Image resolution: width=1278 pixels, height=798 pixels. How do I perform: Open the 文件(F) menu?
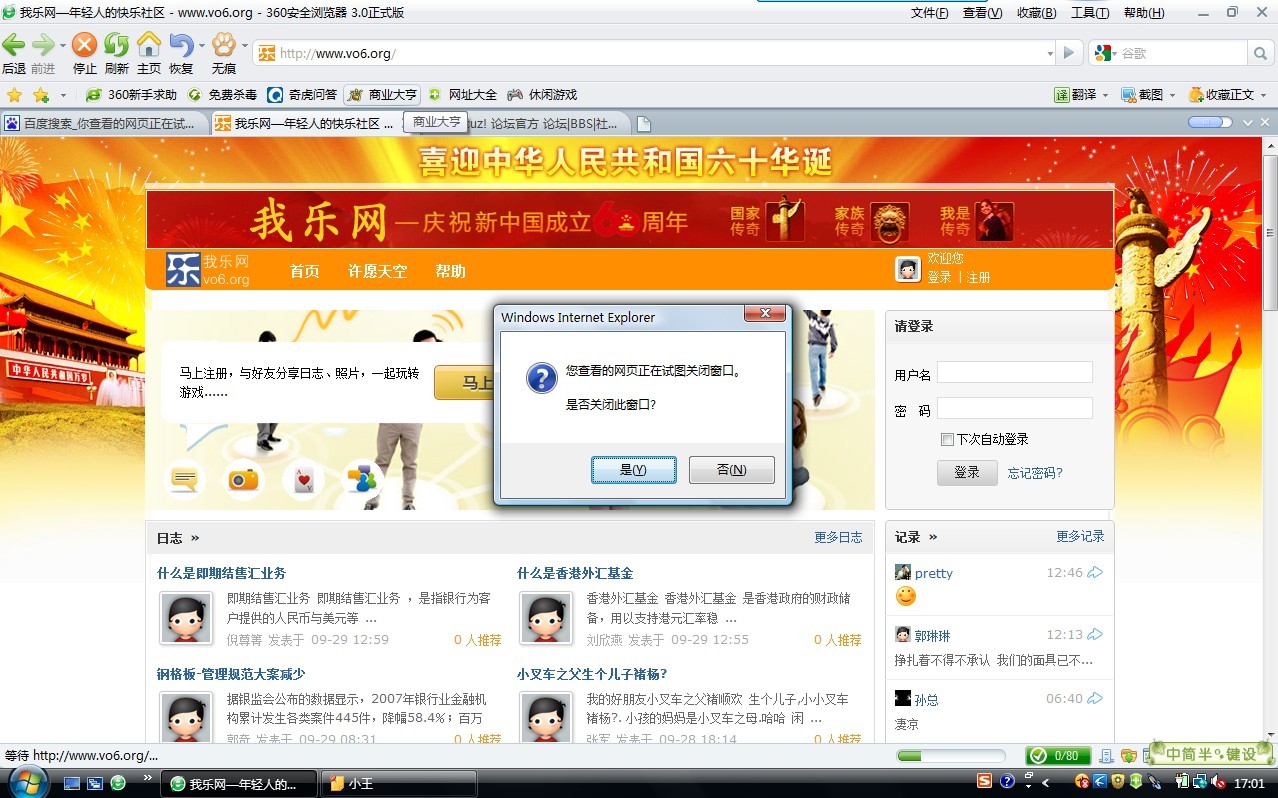click(930, 13)
